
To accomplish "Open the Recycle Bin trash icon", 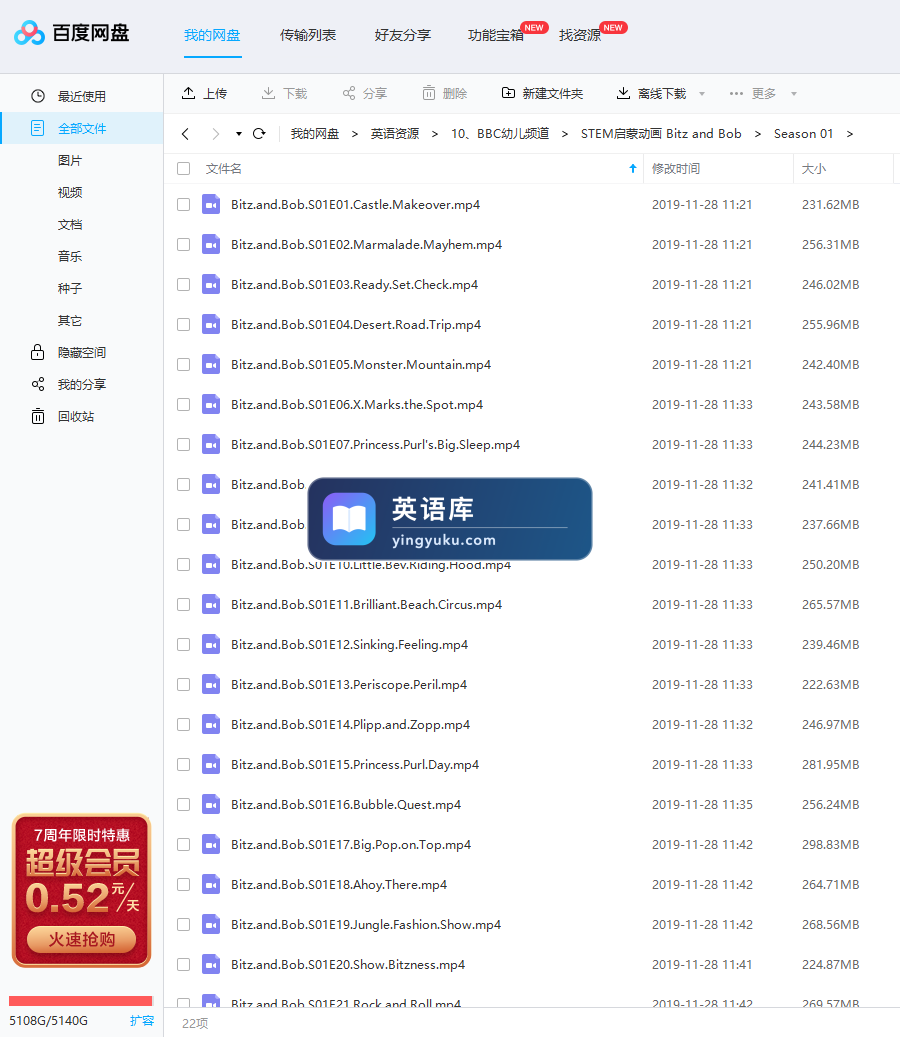I will 38,416.
